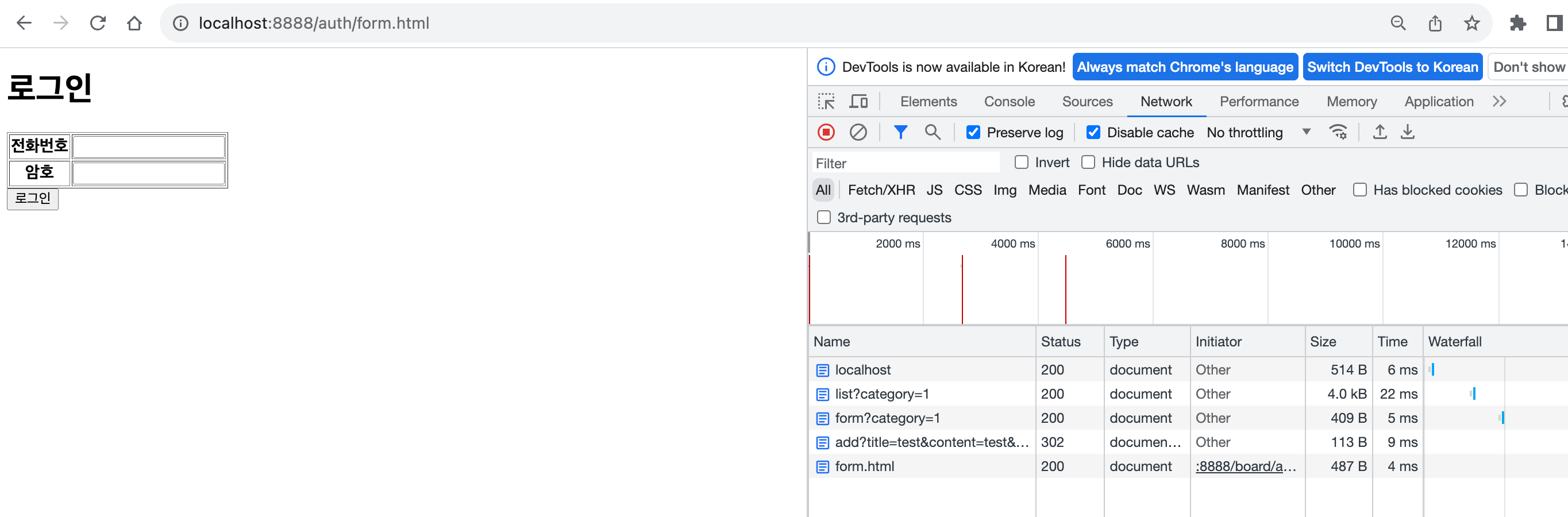Import a HAR file with upload icon
The image size is (1568, 517).
[x=1380, y=132]
